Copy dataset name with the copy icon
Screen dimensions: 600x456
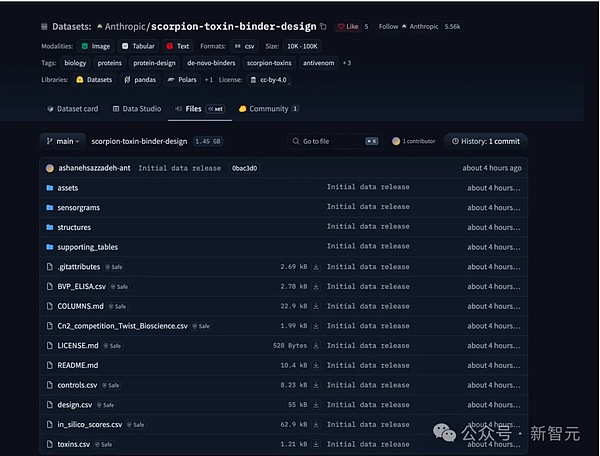pyautogui.click(x=323, y=26)
